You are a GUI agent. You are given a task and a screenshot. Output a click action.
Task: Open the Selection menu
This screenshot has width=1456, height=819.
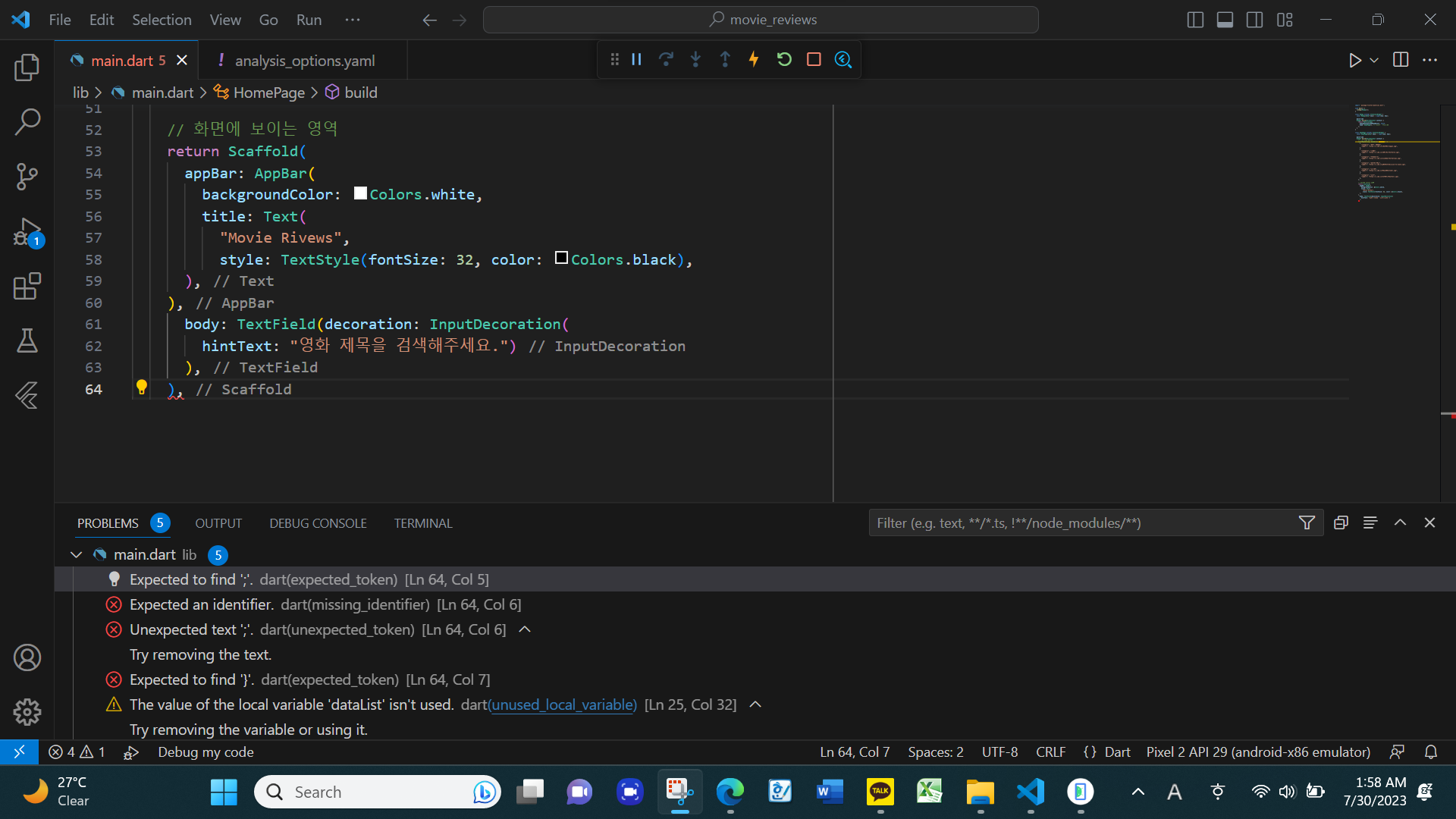(x=162, y=20)
